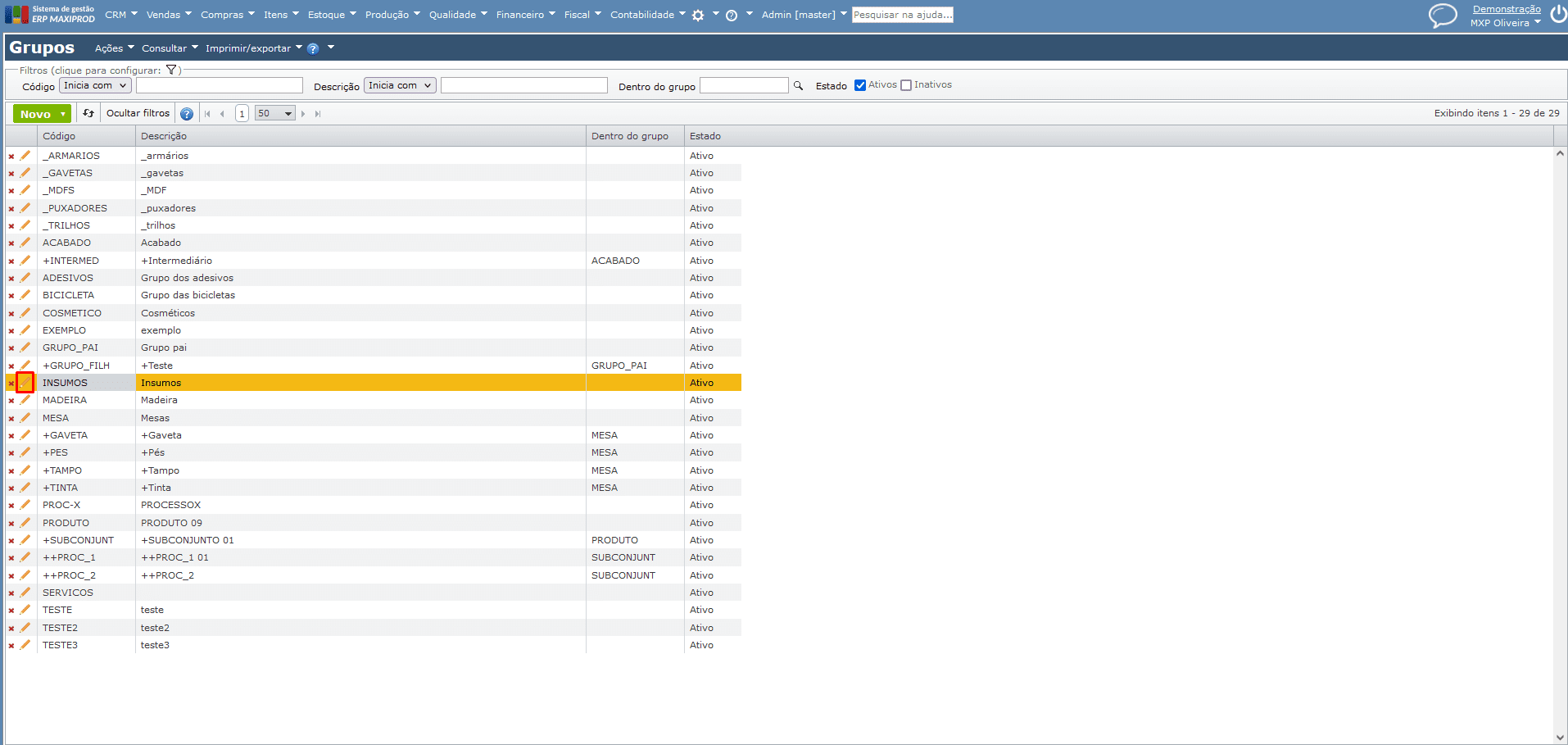
Task: Delete the BICICLETA group row
Action: tap(11, 296)
